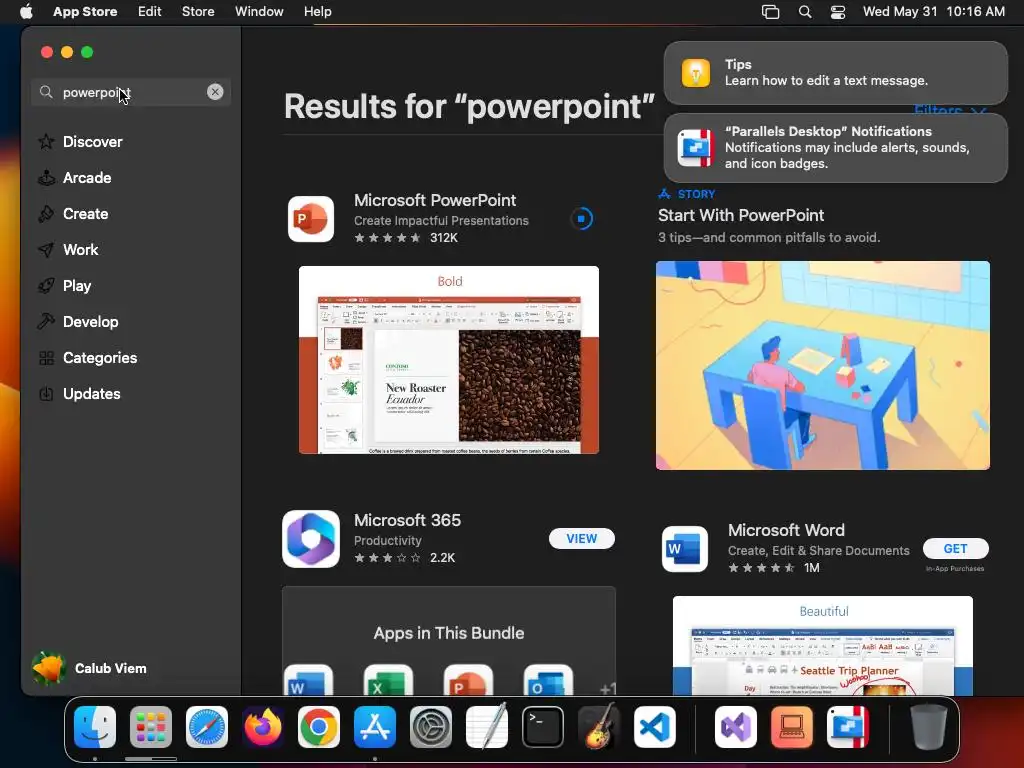Open the Tips notification
The height and width of the screenshot is (768, 1024).
835,72
